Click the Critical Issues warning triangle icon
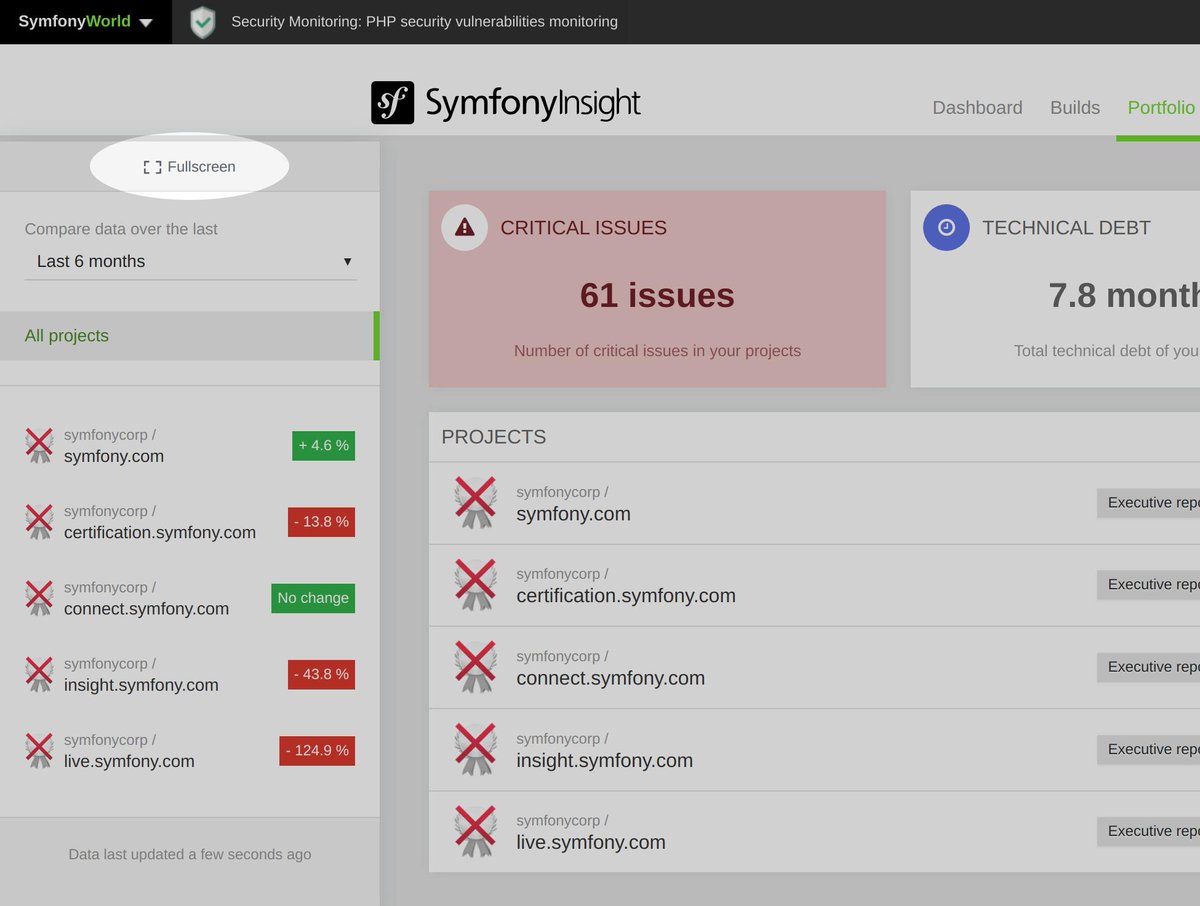This screenshot has width=1200, height=906. tap(464, 227)
